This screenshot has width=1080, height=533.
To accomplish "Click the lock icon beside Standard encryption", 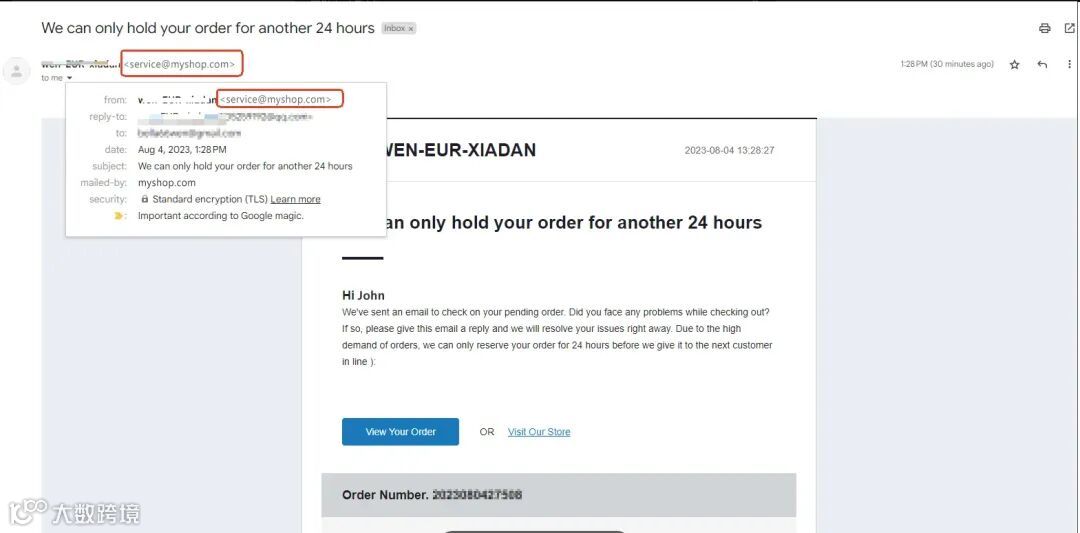I will (145, 199).
